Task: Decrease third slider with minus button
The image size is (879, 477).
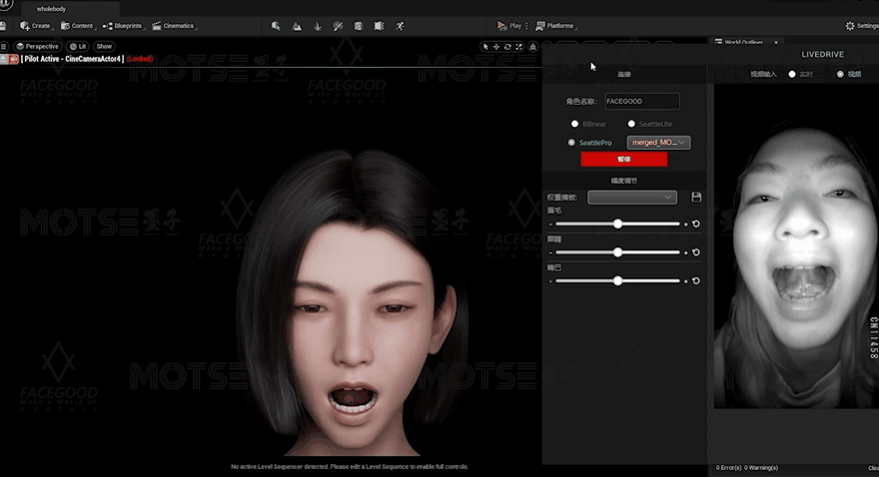Action: 550,281
